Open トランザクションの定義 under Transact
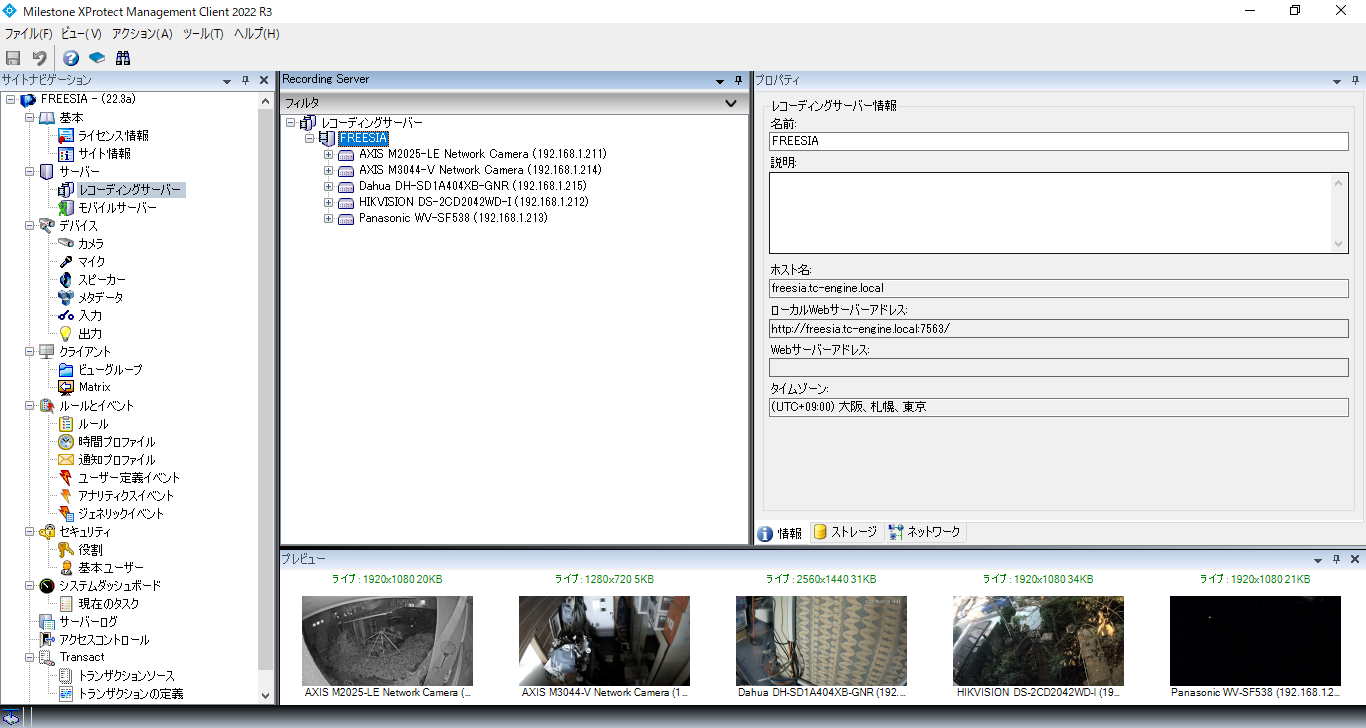This screenshot has height=728, width=1366. coord(131,694)
